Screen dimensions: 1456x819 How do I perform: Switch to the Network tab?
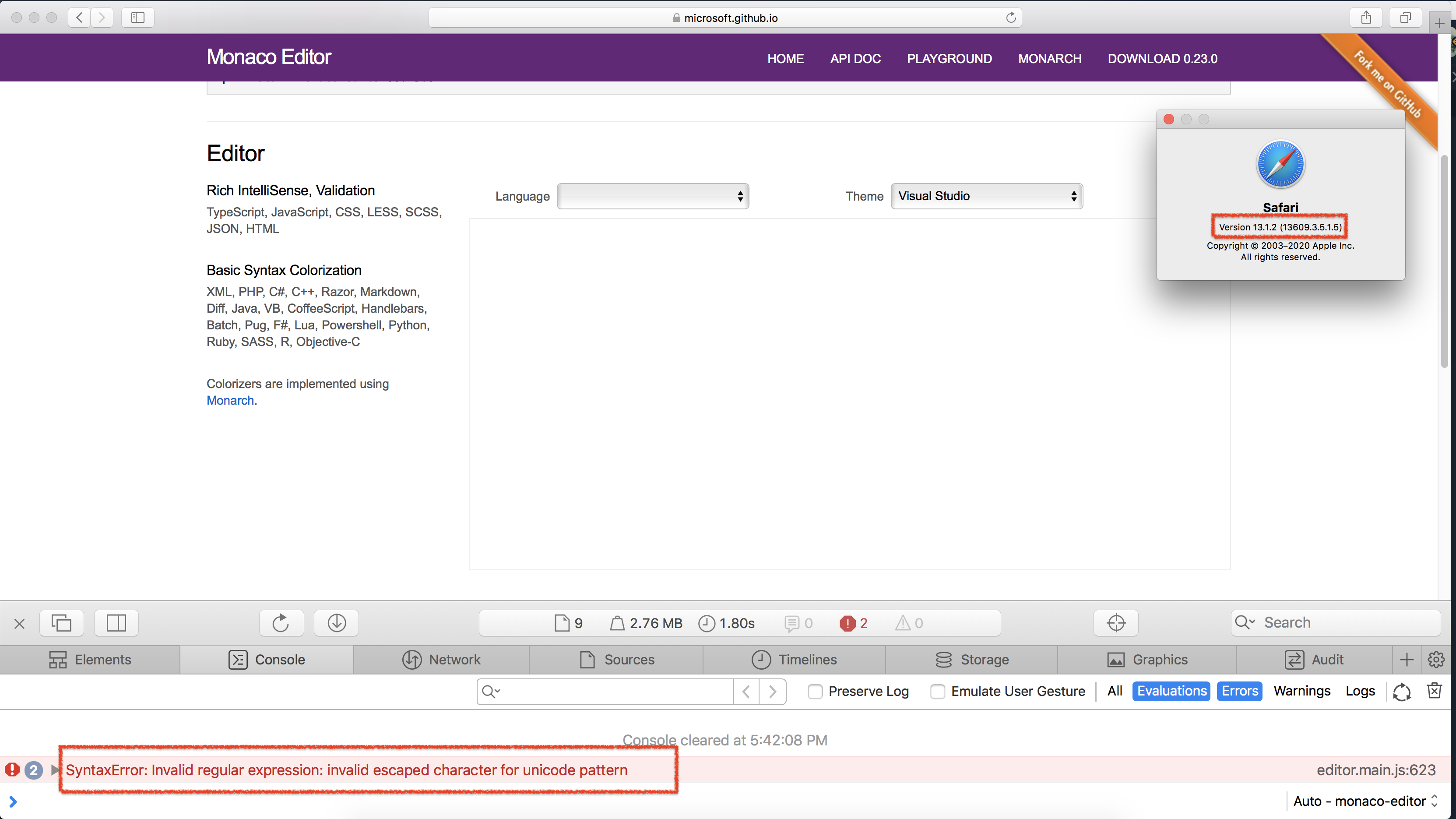[x=441, y=660]
